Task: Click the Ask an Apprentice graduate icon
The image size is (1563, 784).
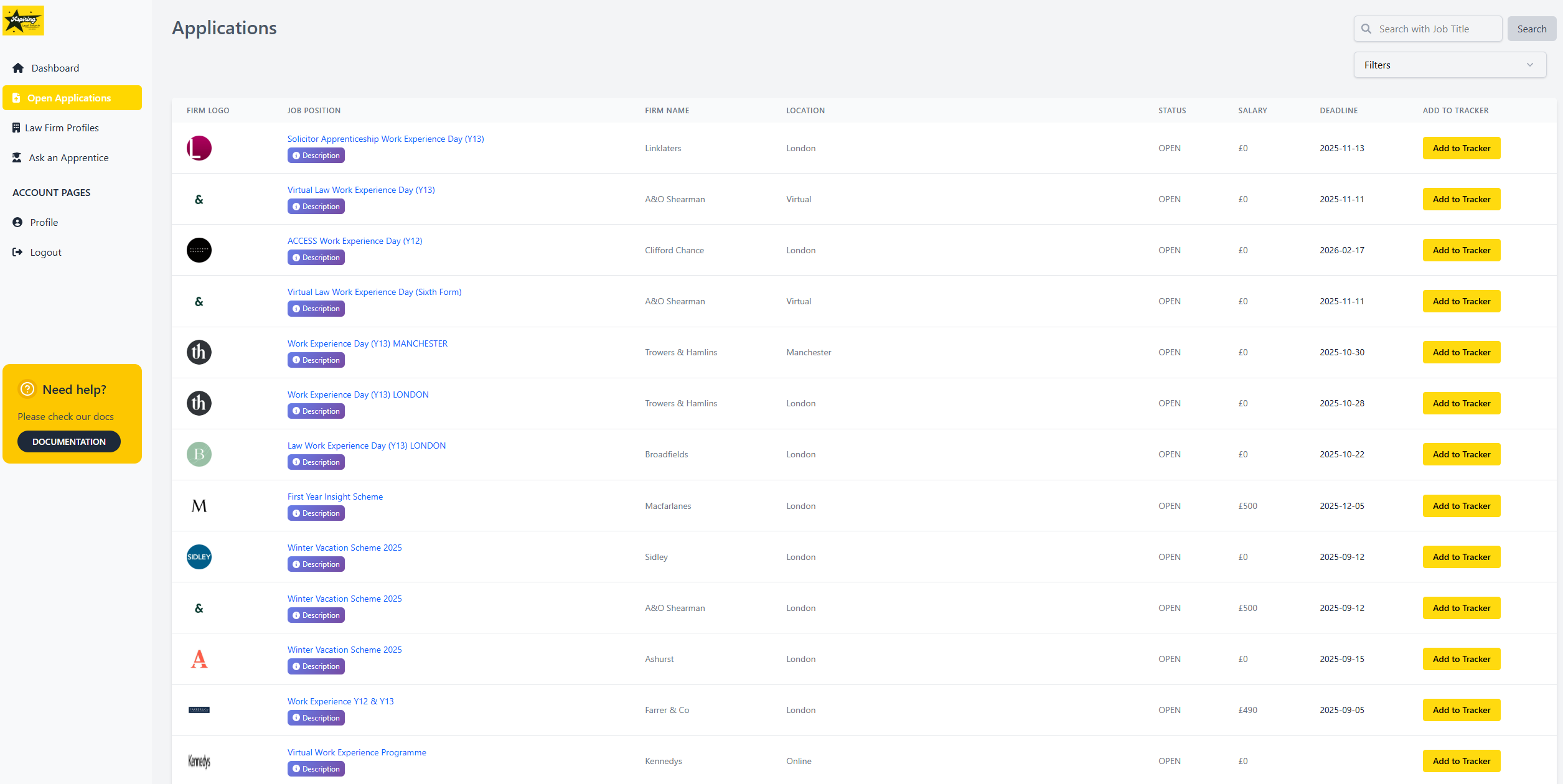Action: (17, 157)
